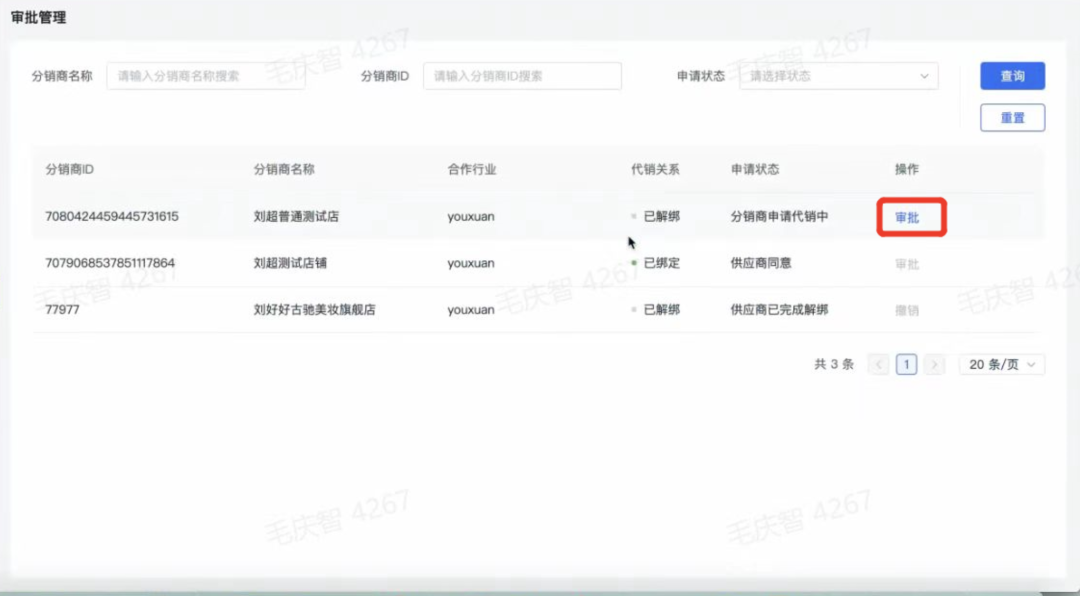Click the 刘好好古驰美妆旗舰店 name cell
The height and width of the screenshot is (596, 1080).
click(314, 310)
